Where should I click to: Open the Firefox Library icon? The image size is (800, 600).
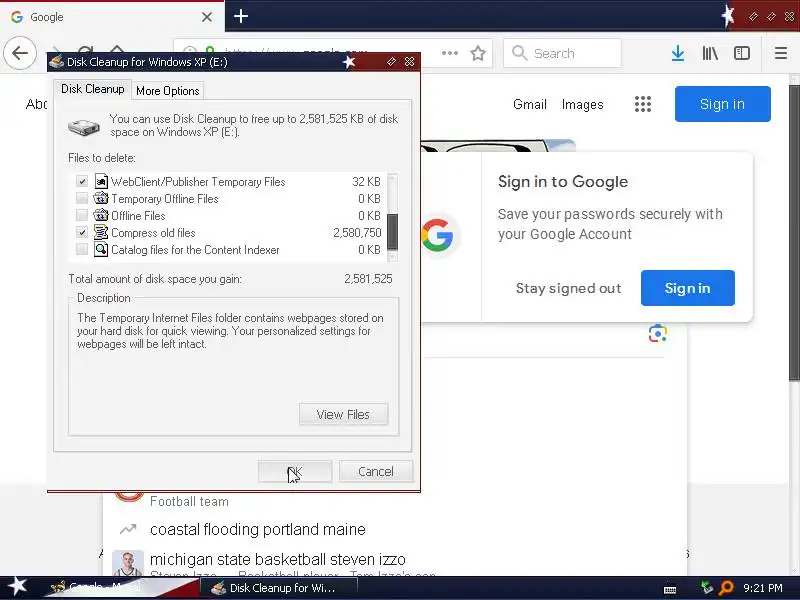pos(710,53)
